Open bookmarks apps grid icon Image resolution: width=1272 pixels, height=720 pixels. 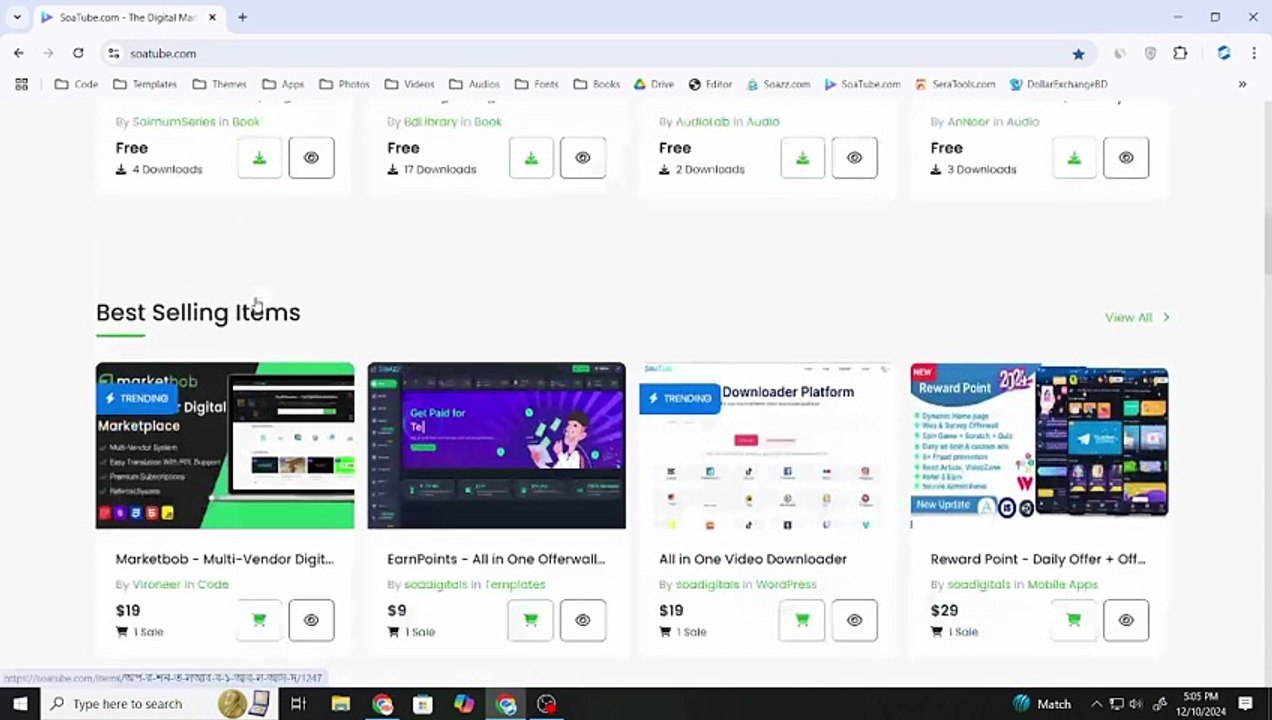(x=21, y=84)
